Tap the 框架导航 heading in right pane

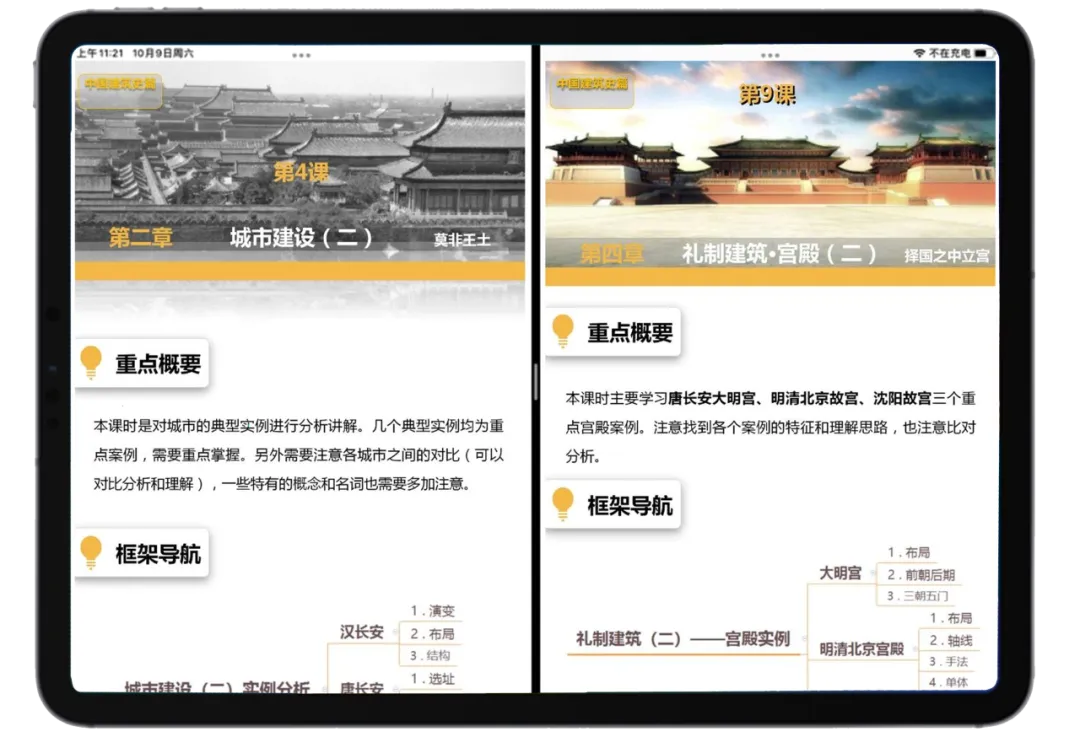[x=630, y=506]
